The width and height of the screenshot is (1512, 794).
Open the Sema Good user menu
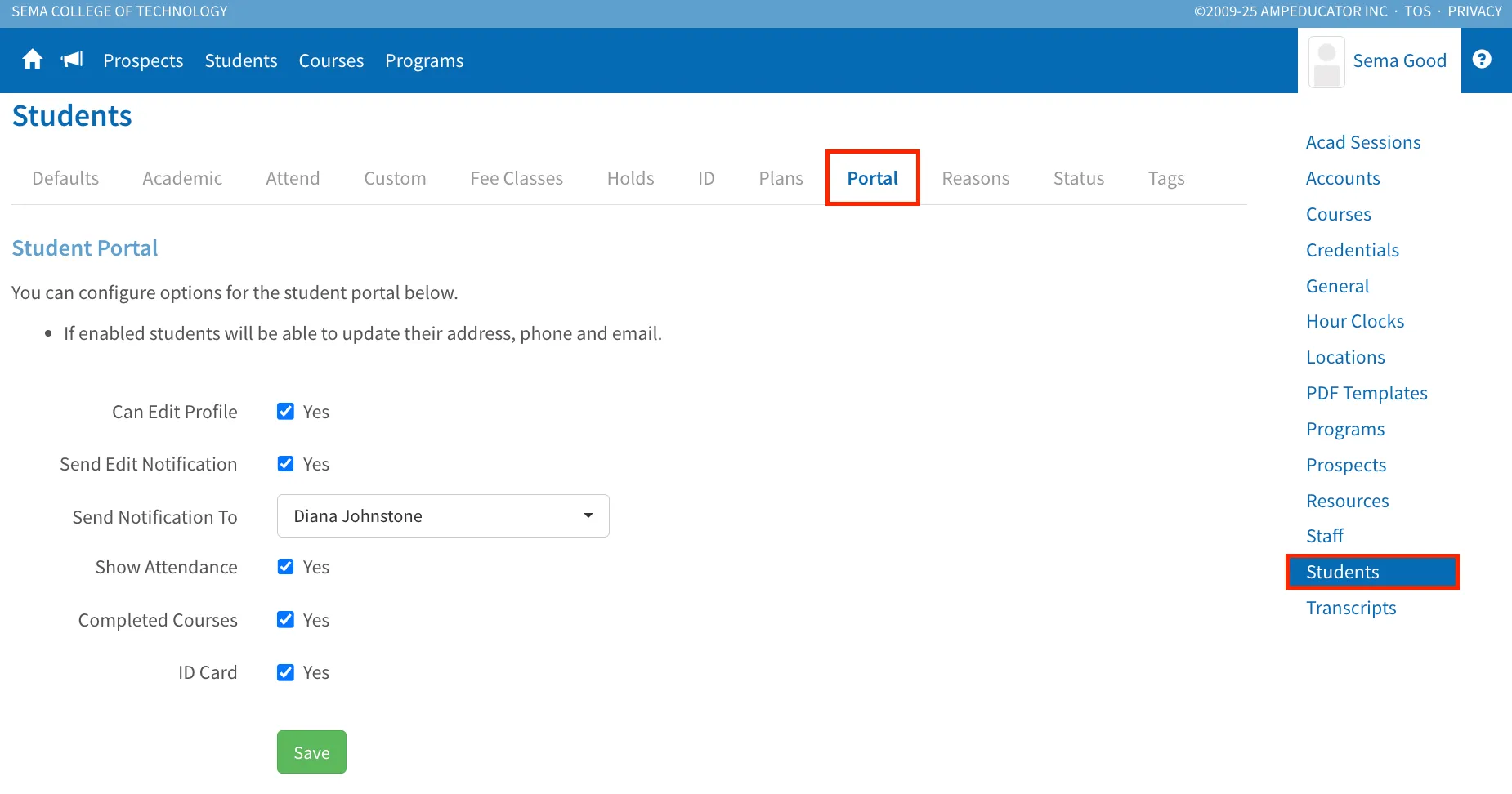[x=1379, y=60]
